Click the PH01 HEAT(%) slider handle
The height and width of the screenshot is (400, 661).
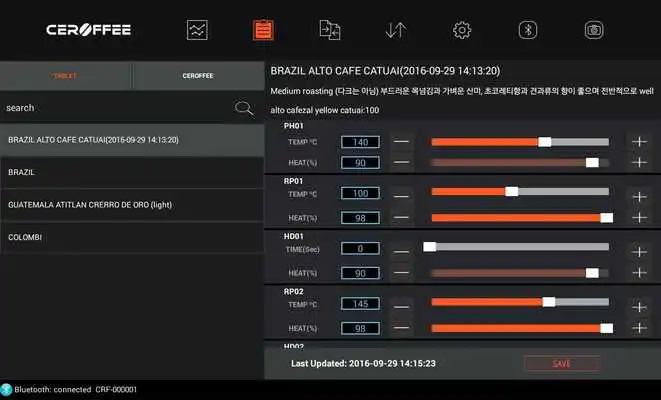tap(592, 163)
